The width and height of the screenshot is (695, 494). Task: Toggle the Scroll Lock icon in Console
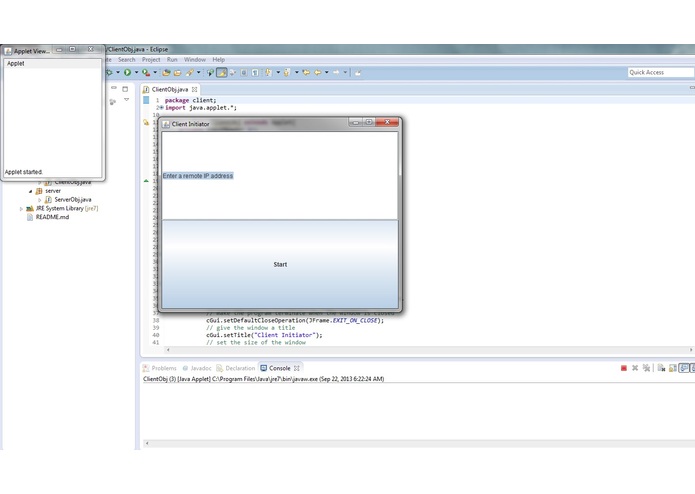pyautogui.click(x=672, y=368)
